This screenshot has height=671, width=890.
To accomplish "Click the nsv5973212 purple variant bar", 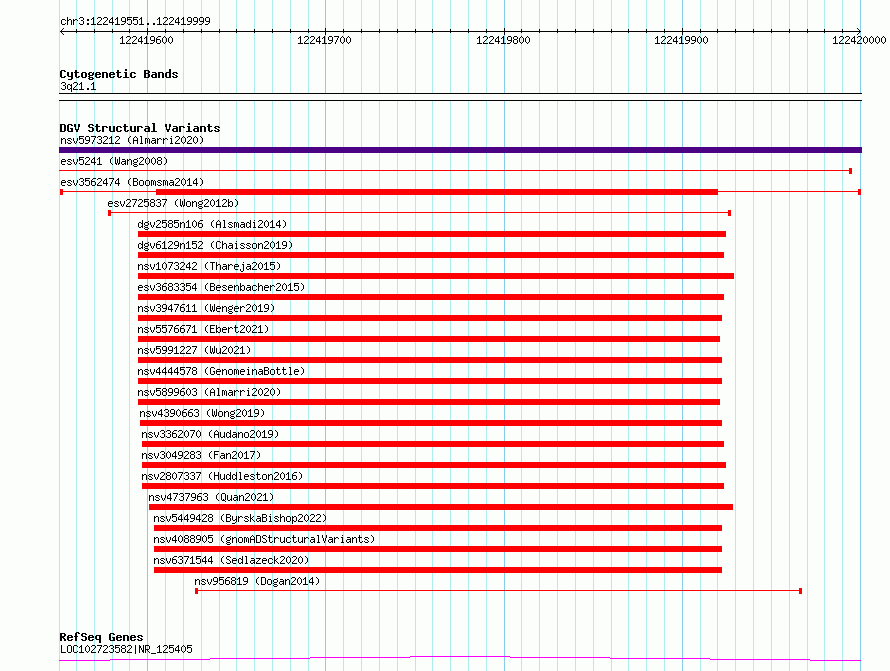I will click(460, 150).
